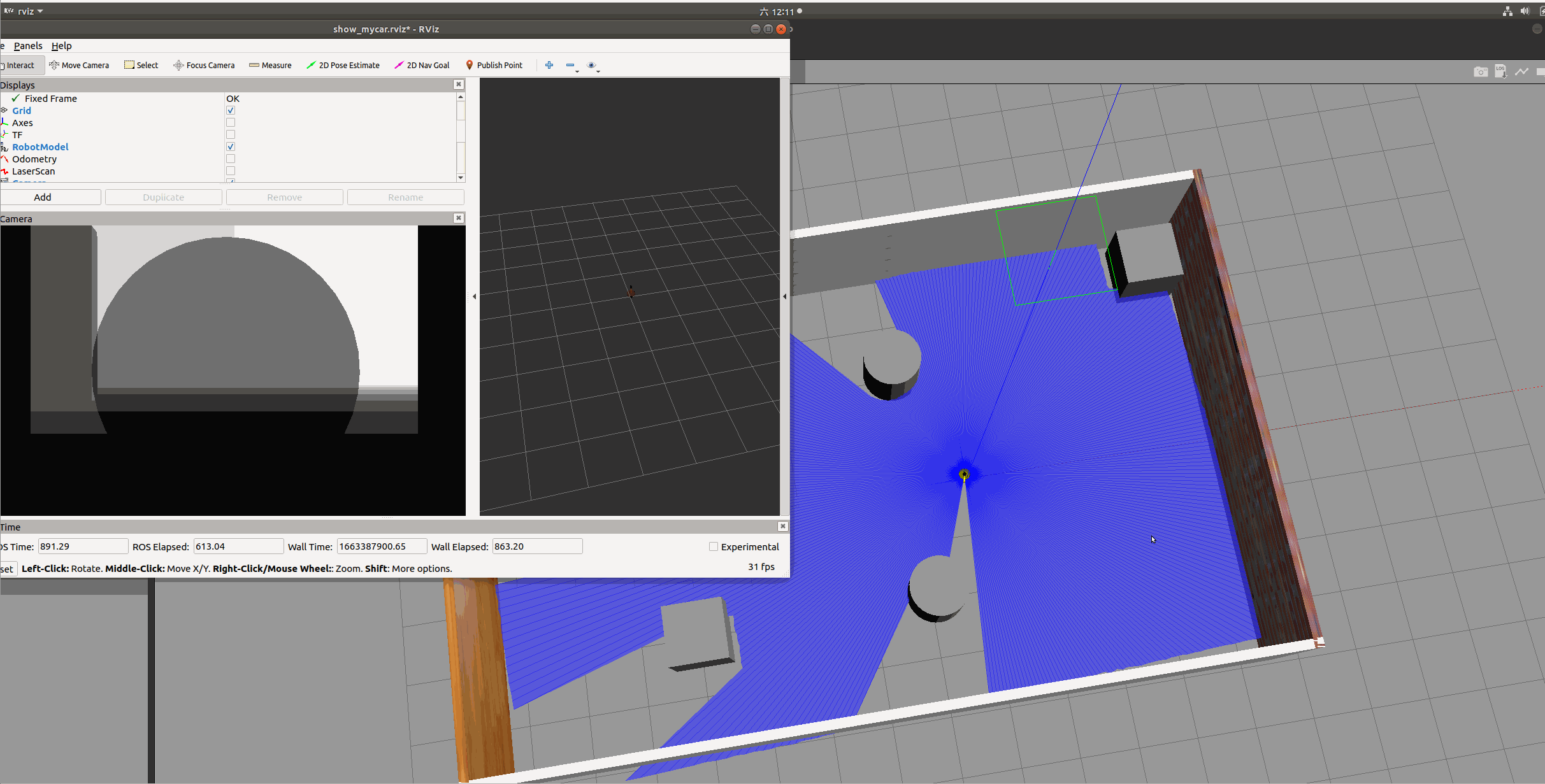Toggle the Experimental checkbox in Time panel
This screenshot has width=1545, height=784.
pyautogui.click(x=714, y=546)
